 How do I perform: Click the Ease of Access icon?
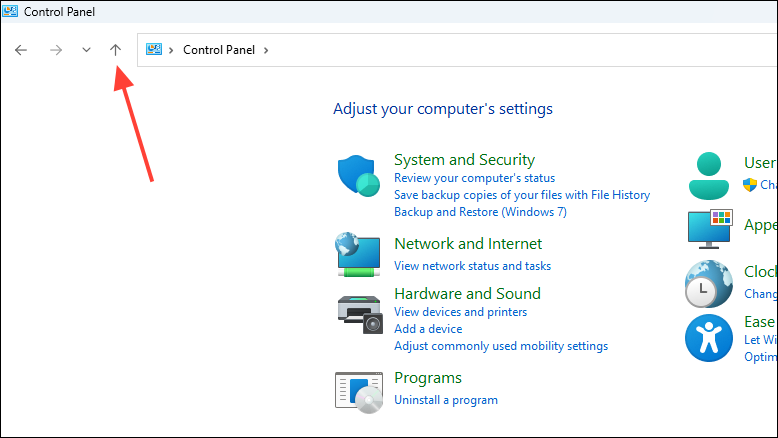709,338
